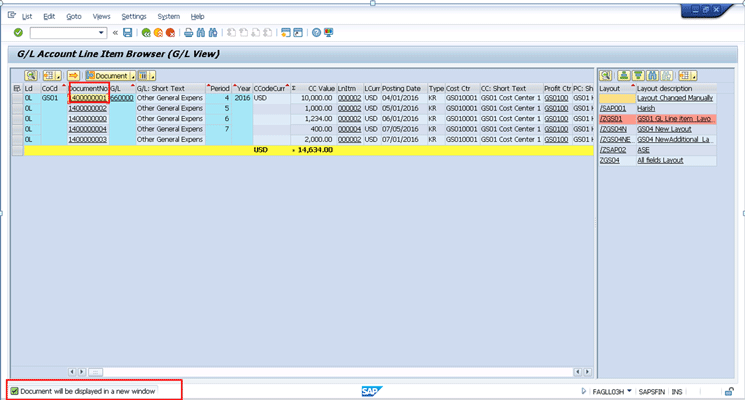Click the orange arrow icon next to Document
The width and height of the screenshot is (745, 400).
[x=74, y=75]
